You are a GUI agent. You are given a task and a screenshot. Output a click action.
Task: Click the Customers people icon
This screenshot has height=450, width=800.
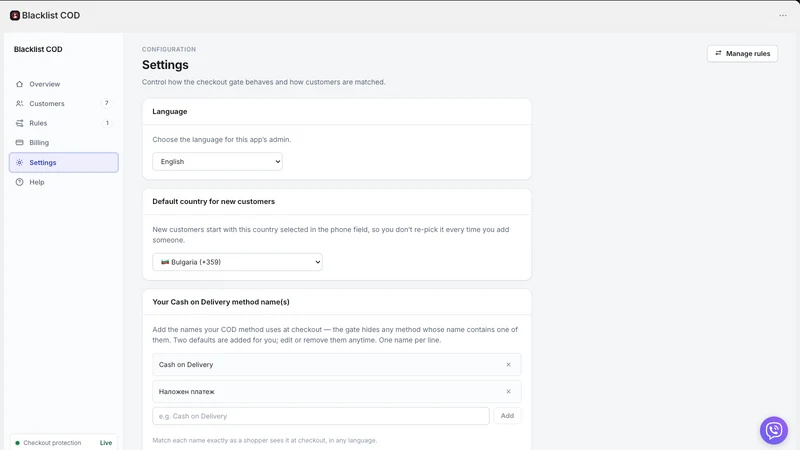point(19,104)
